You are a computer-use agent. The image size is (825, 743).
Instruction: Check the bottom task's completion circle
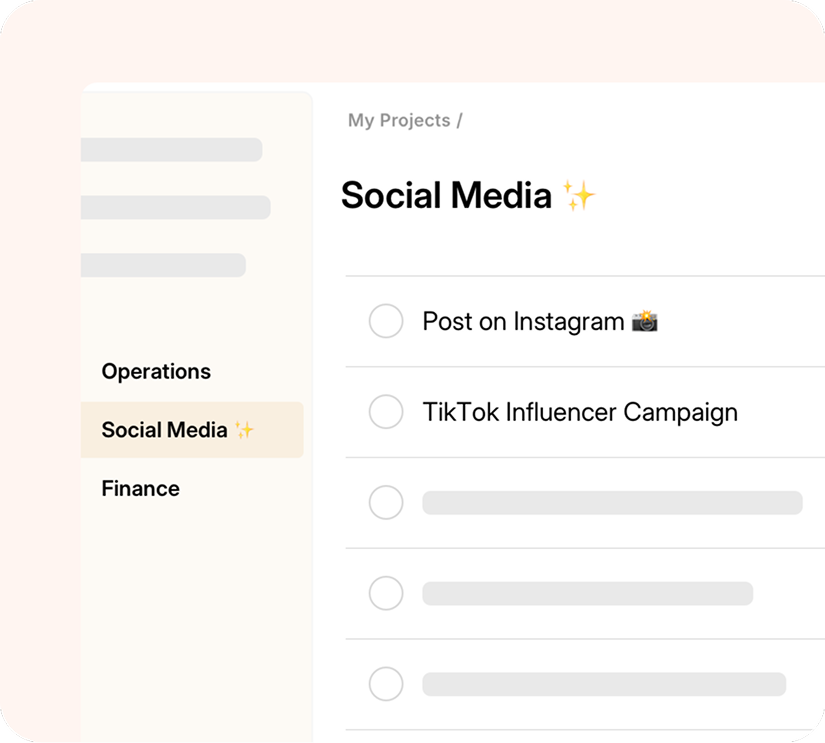[x=386, y=684]
